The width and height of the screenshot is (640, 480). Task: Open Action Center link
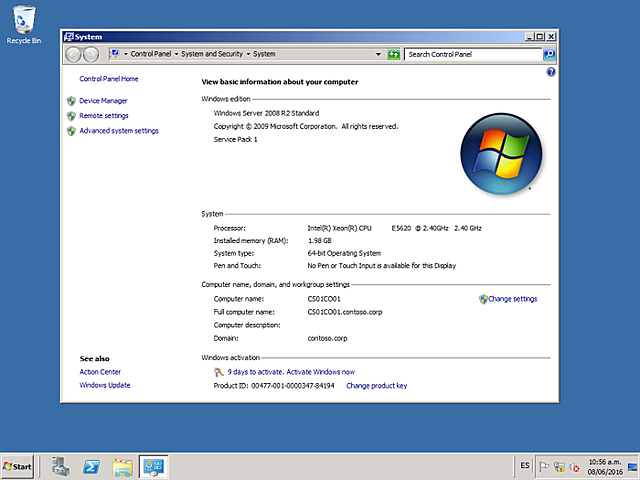(100, 372)
